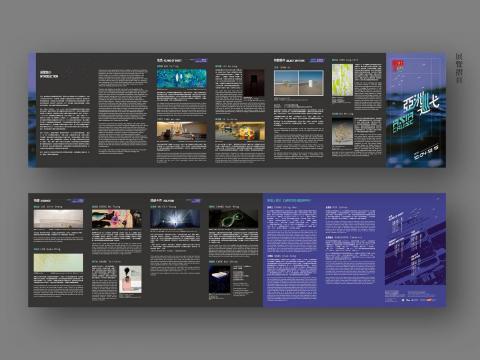Click the green-yellow vertical abstract image

tap(342, 80)
